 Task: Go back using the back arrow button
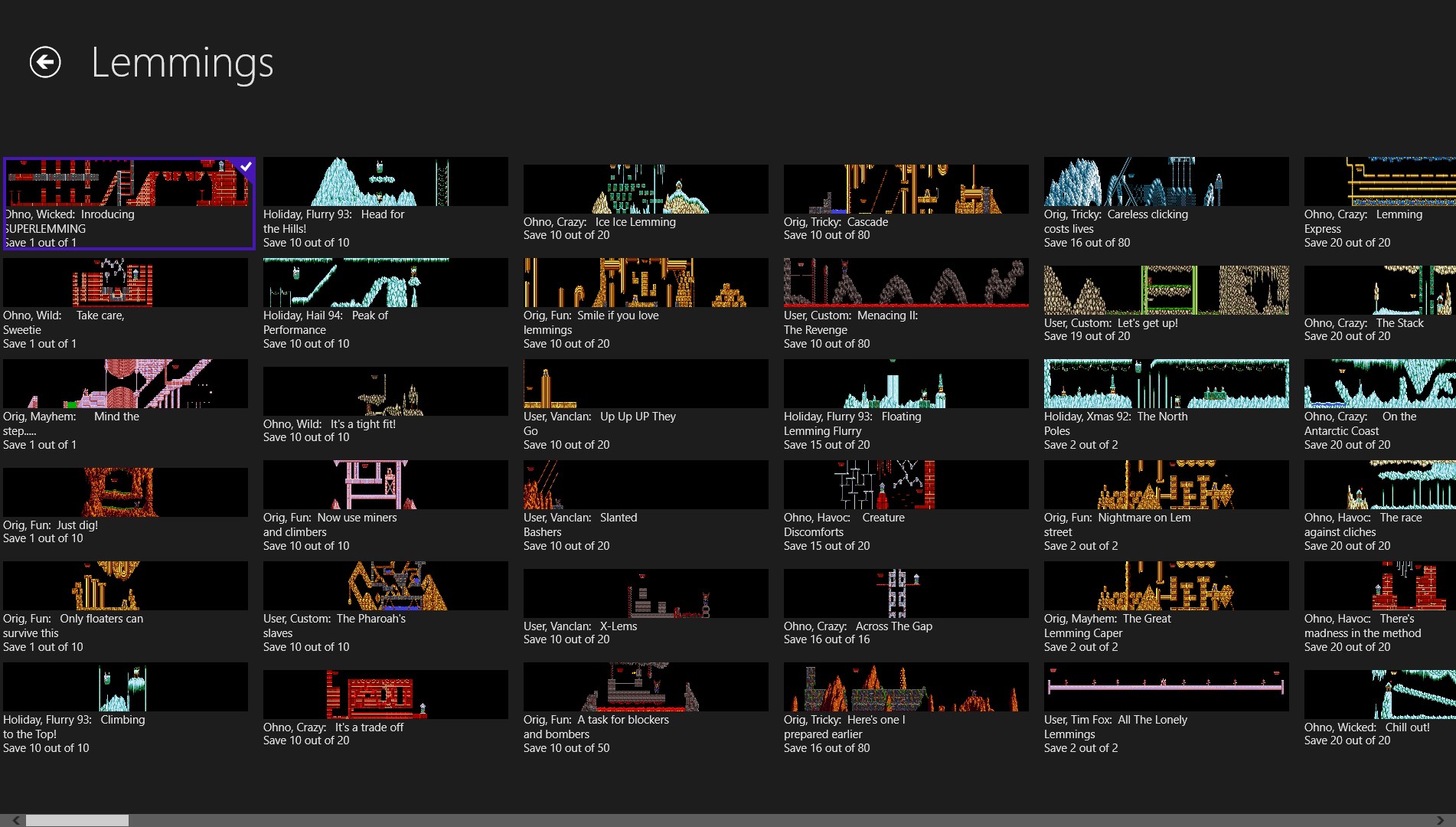click(45, 62)
